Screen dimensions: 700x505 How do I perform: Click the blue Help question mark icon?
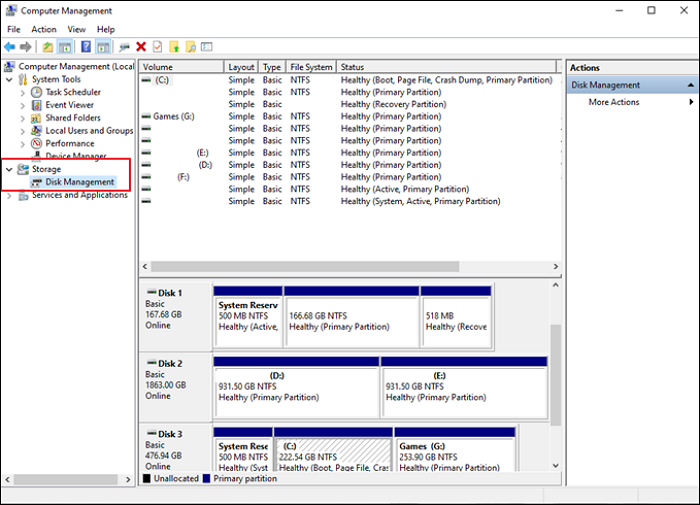pyautogui.click(x=86, y=46)
